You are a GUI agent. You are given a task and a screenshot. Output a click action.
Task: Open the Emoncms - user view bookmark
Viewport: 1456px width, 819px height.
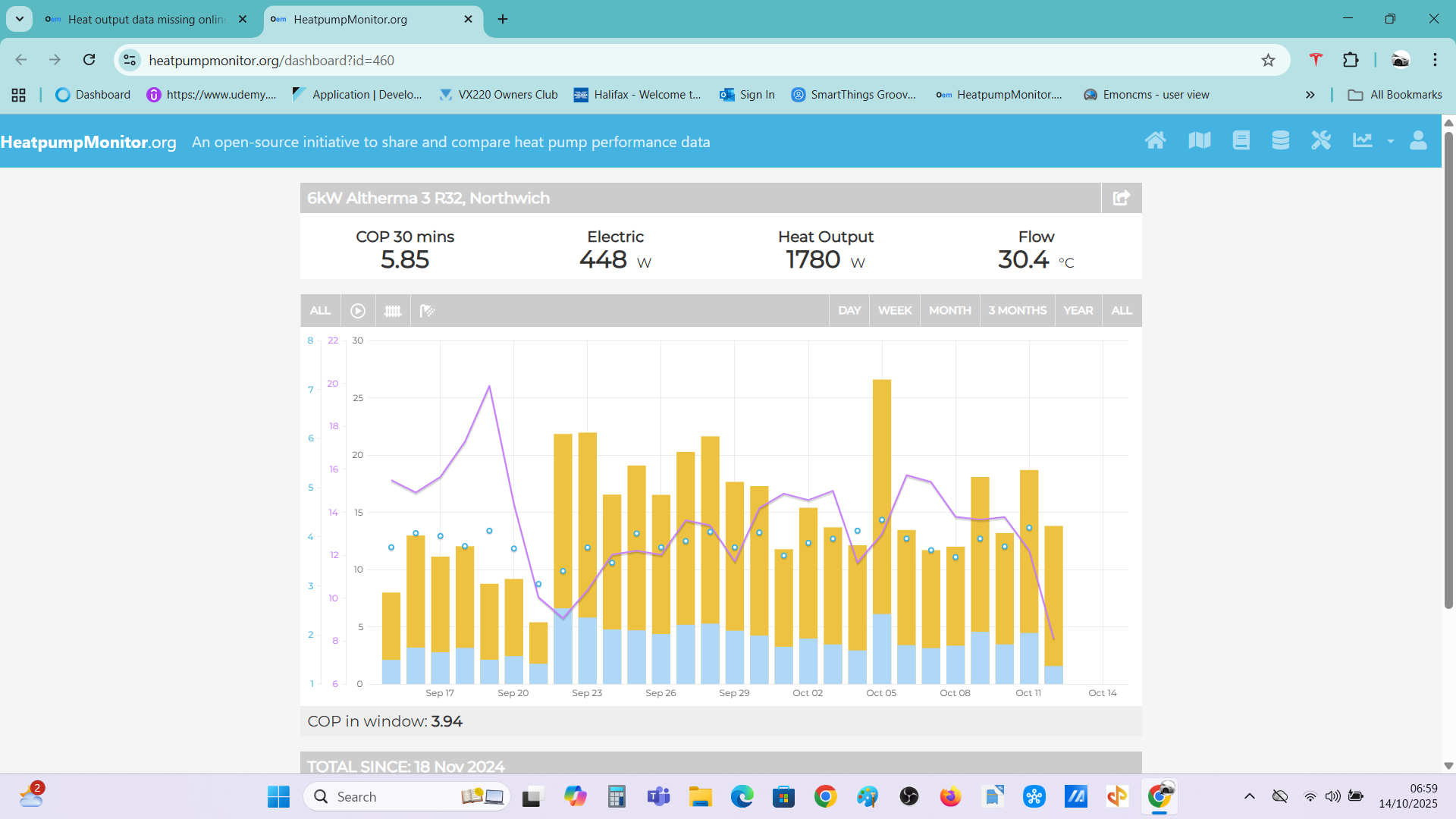(x=1146, y=95)
